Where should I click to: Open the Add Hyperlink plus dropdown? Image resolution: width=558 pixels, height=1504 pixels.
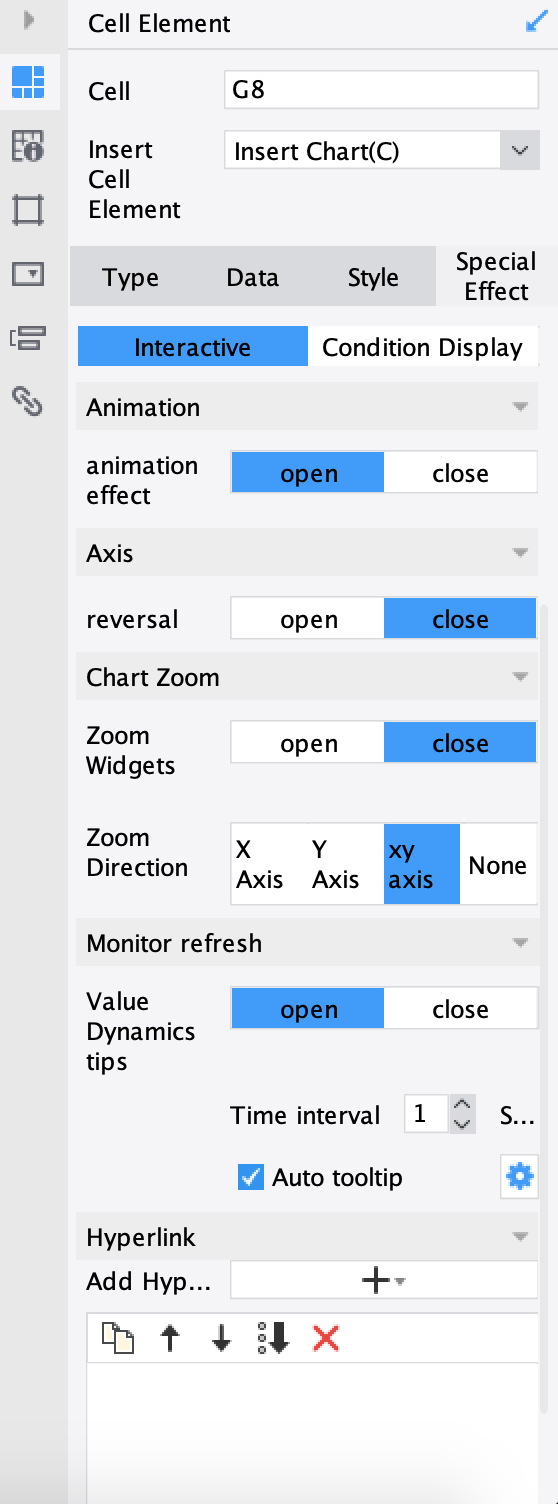click(383, 1281)
